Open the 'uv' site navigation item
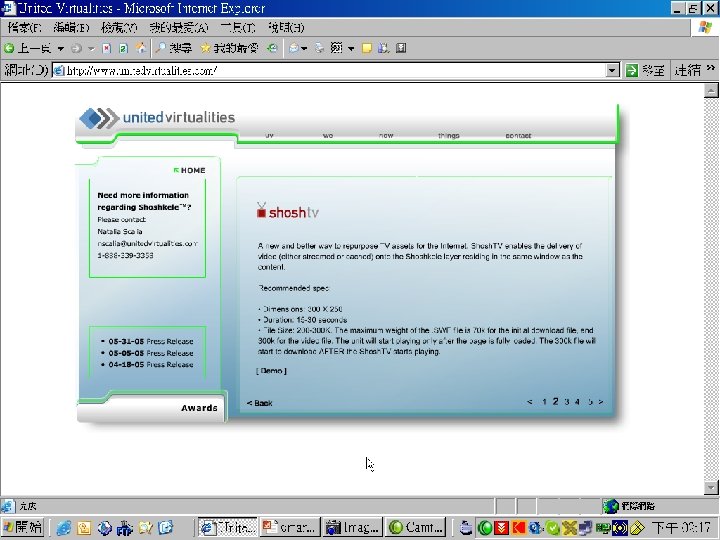The height and width of the screenshot is (540, 720). point(270,135)
